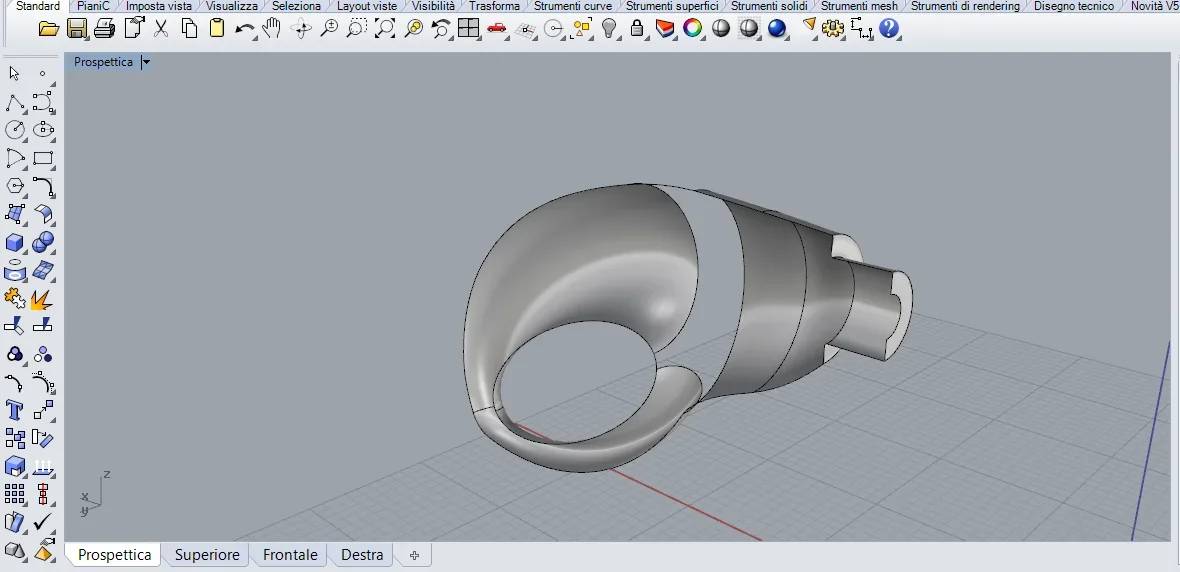This screenshot has height=572, width=1180.
Task: Select the Circle tool
Action: click(x=14, y=129)
